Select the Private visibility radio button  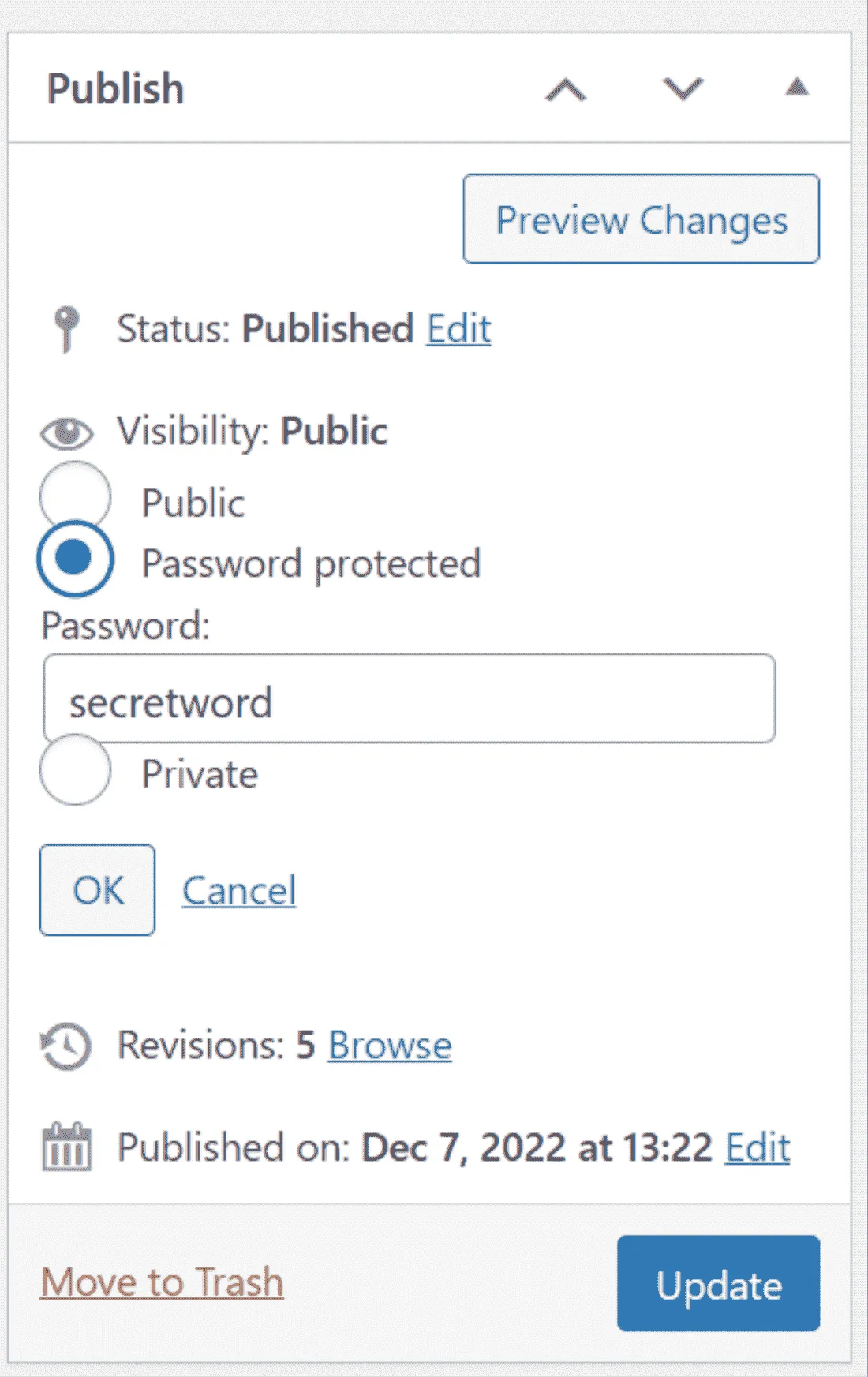point(76,771)
